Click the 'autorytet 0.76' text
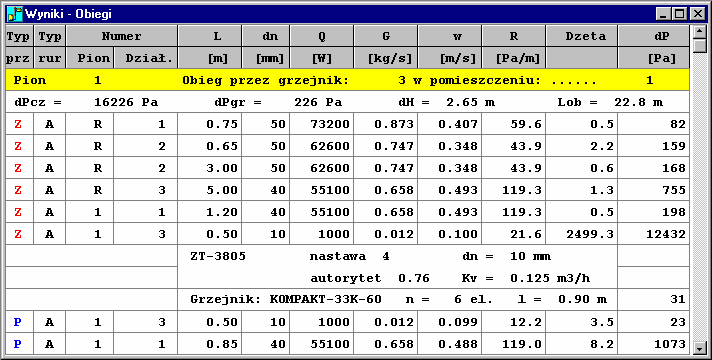Image resolution: width=712 pixels, height=360 pixels. coord(370,278)
